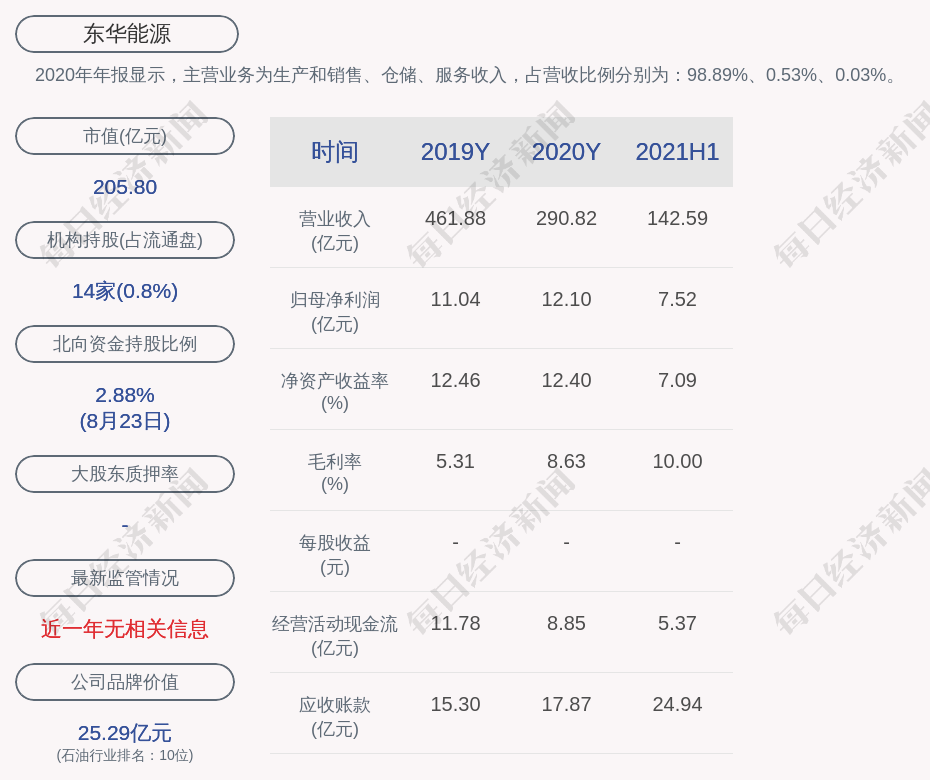The width and height of the screenshot is (930, 780).
Task: Click the 东华能源 company name pill
Action: [127, 34]
